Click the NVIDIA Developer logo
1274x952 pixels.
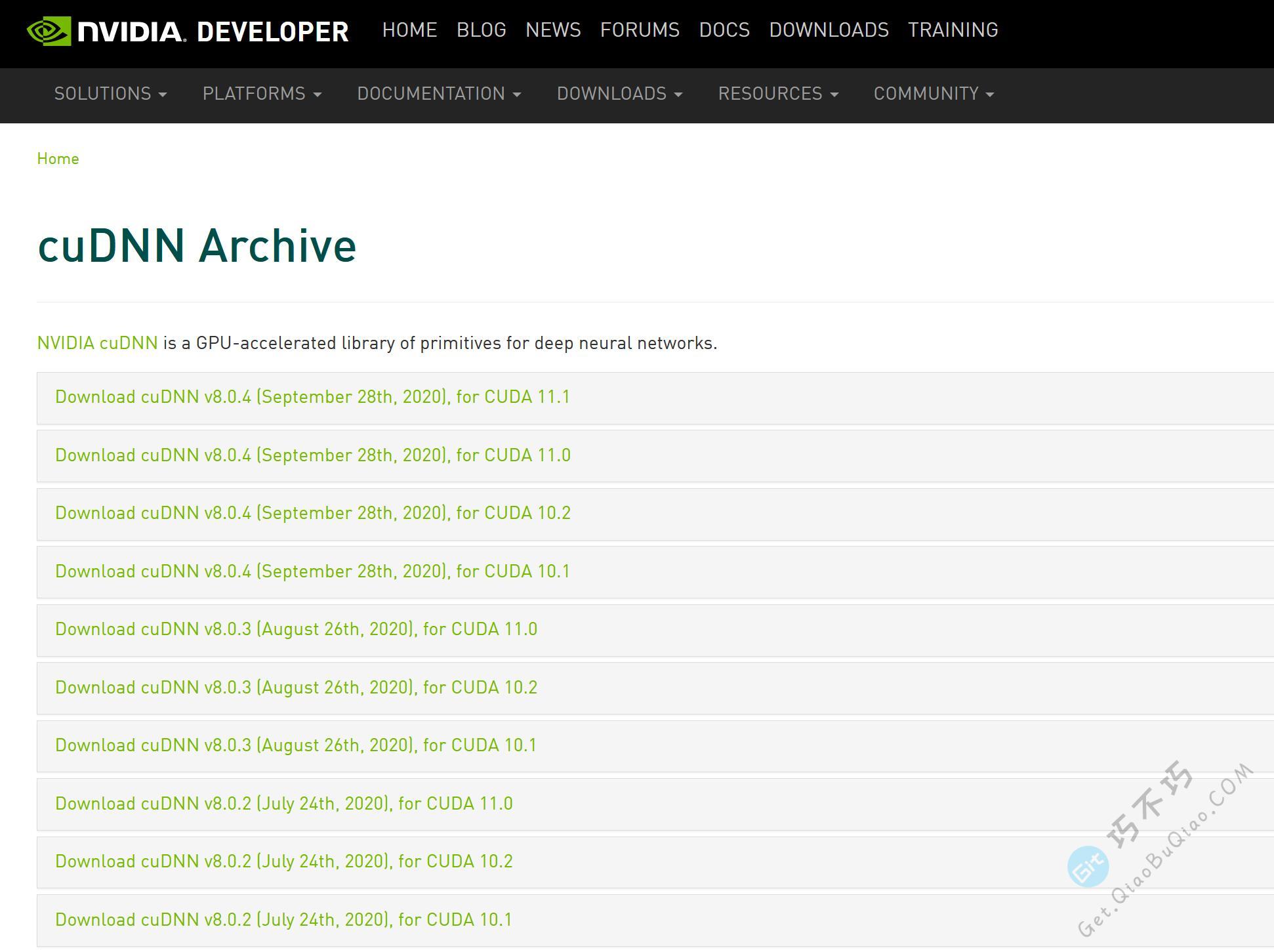click(188, 31)
